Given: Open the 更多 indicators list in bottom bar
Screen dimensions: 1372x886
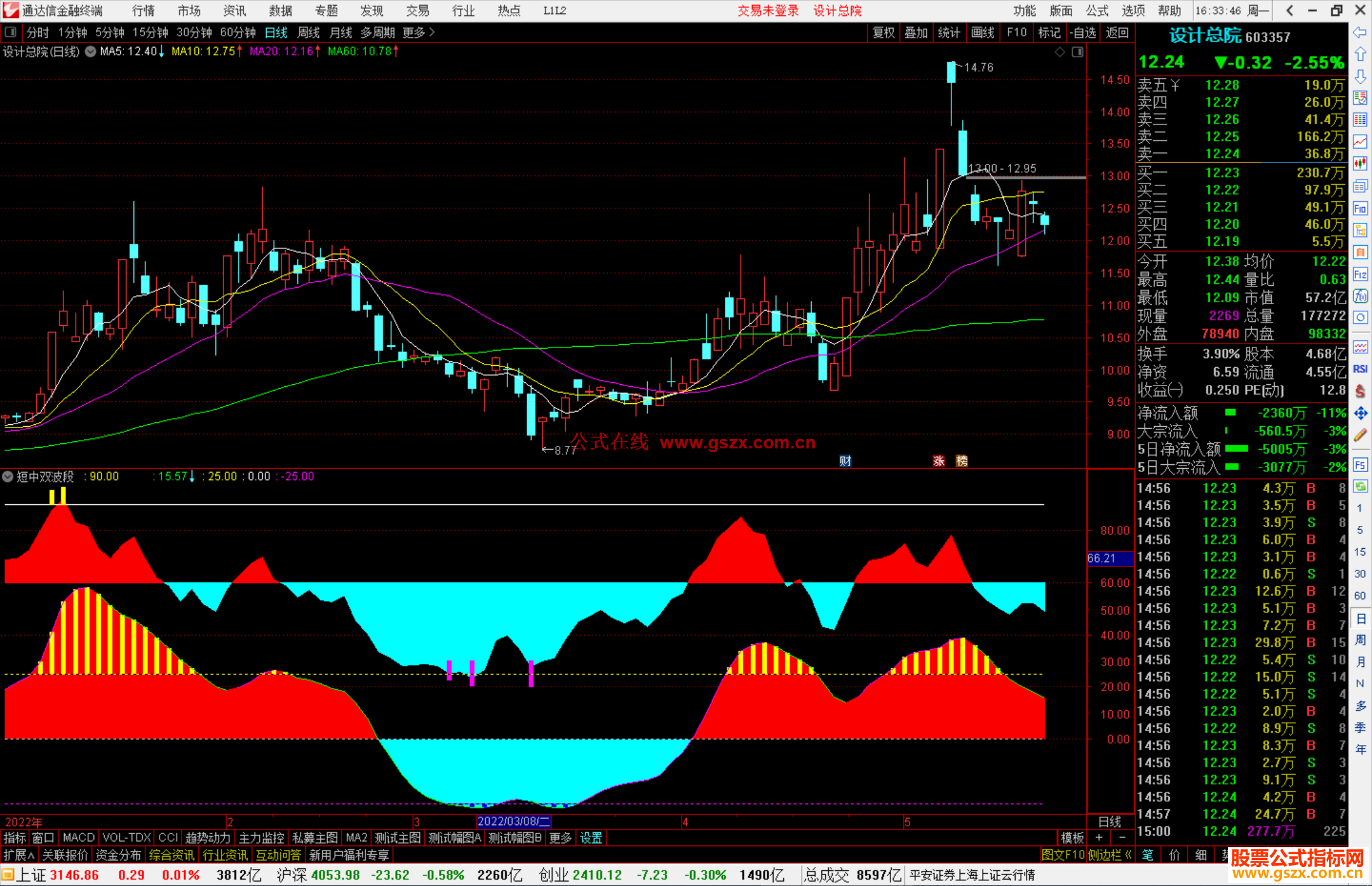Looking at the screenshot, I should coord(560,838).
